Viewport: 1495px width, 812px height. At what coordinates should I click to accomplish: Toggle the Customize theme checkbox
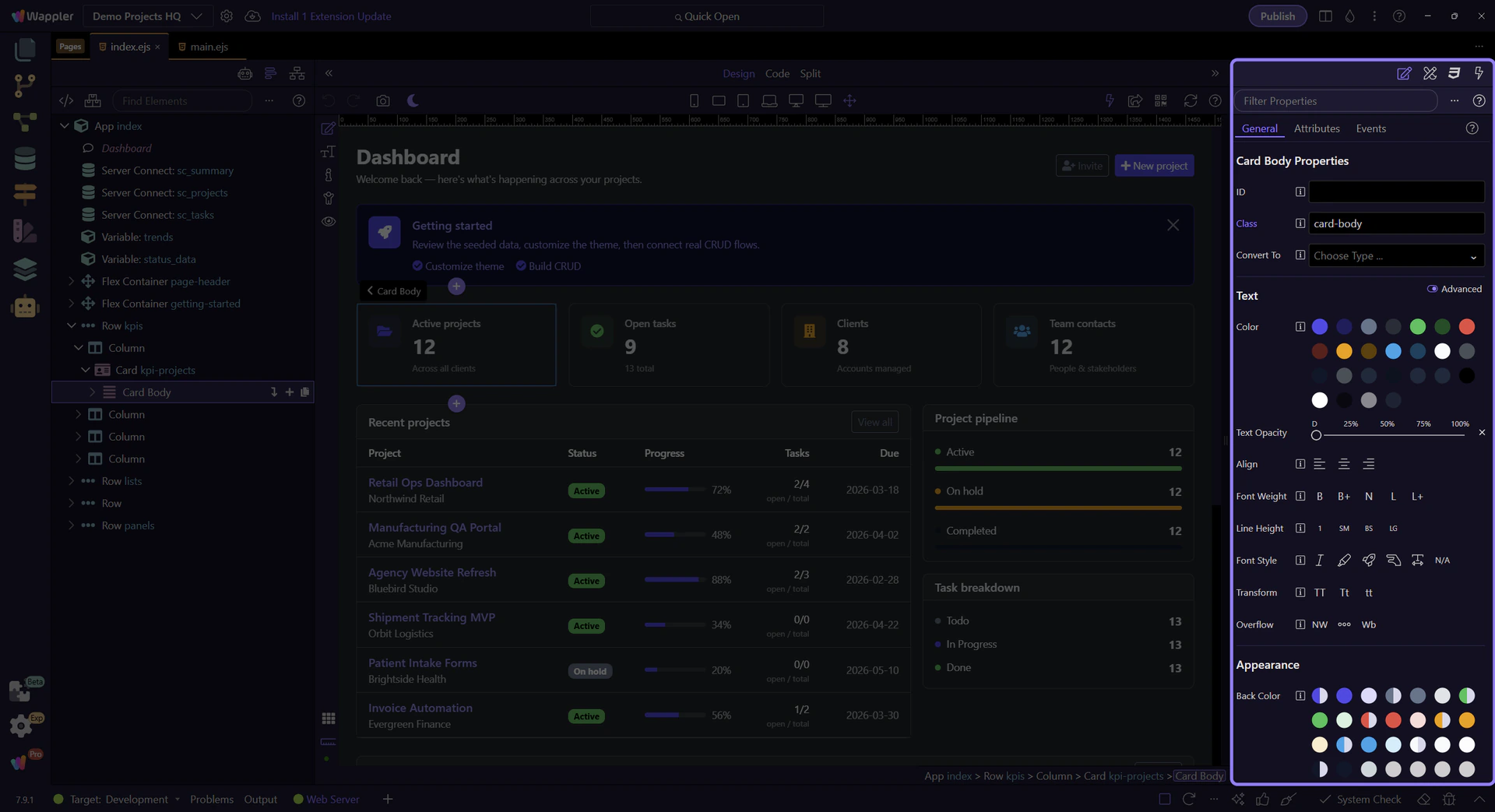point(417,266)
